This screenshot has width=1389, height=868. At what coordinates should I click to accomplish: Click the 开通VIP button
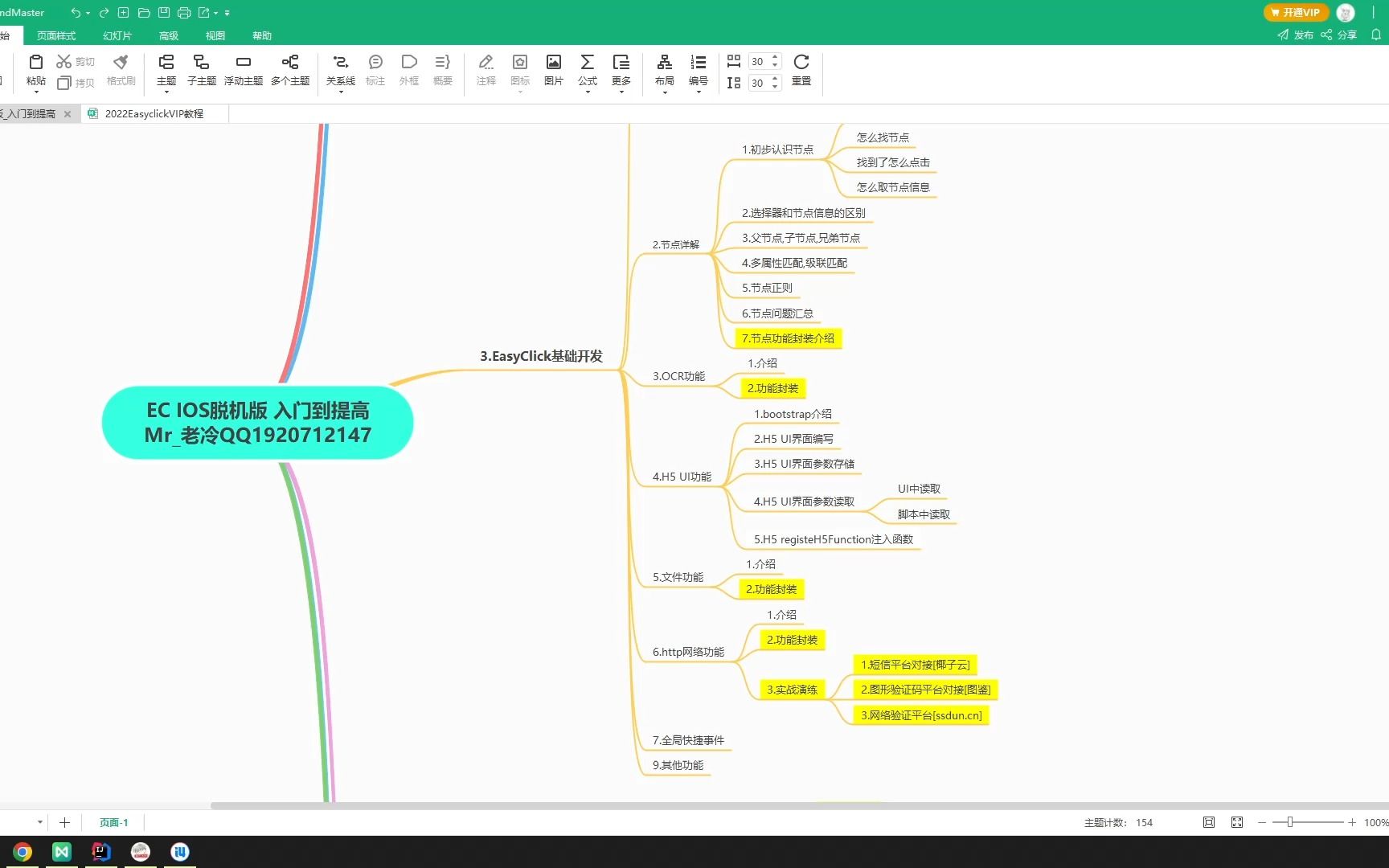[x=1295, y=12]
